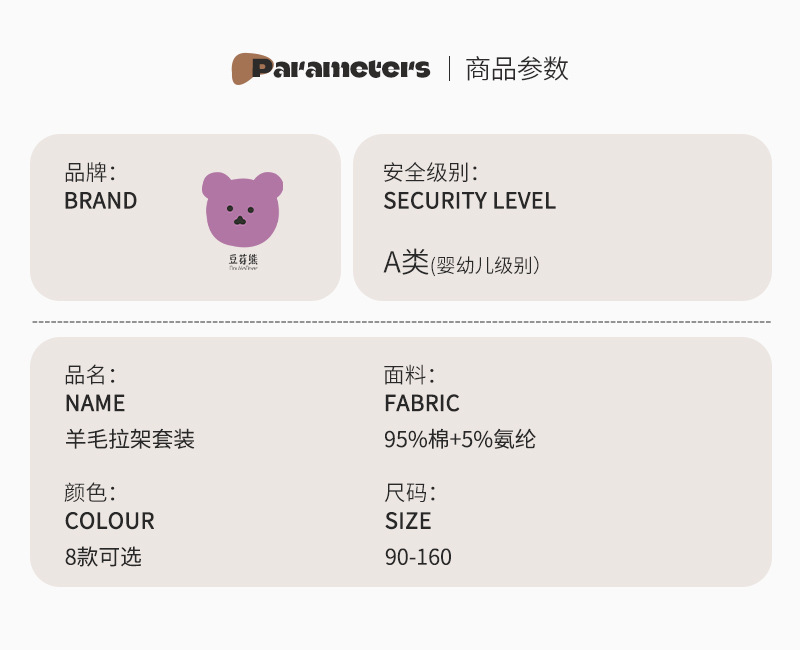800x650 pixels.
Task: Click the A类(婴幼儿级别) safety value
Action: pos(462,264)
